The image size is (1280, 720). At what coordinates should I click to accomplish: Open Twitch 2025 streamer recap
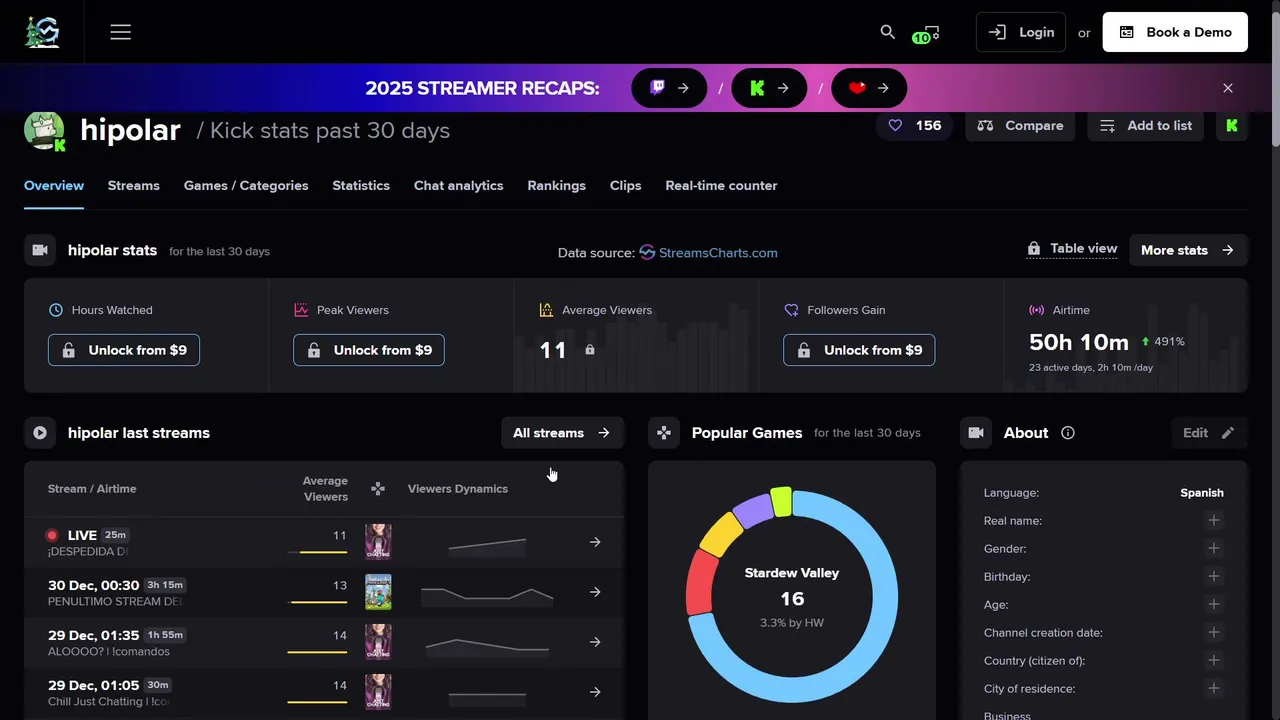tap(669, 88)
